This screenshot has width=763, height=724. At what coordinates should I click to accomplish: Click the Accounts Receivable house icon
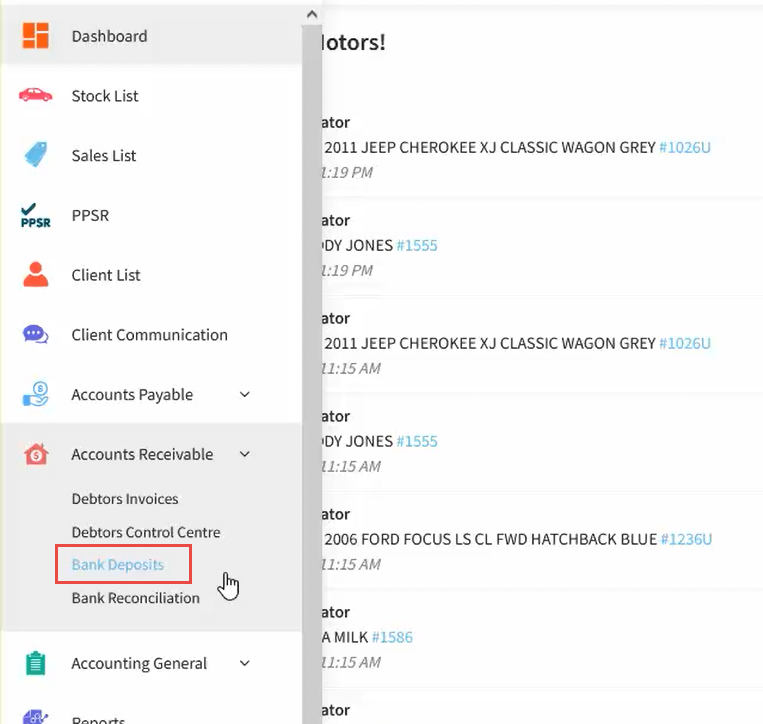point(35,454)
